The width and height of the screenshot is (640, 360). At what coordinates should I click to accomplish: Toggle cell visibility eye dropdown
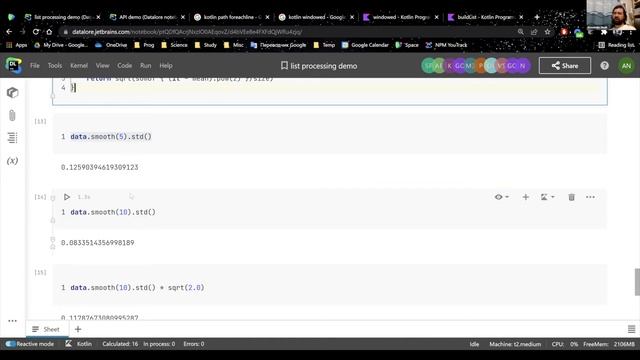502,197
